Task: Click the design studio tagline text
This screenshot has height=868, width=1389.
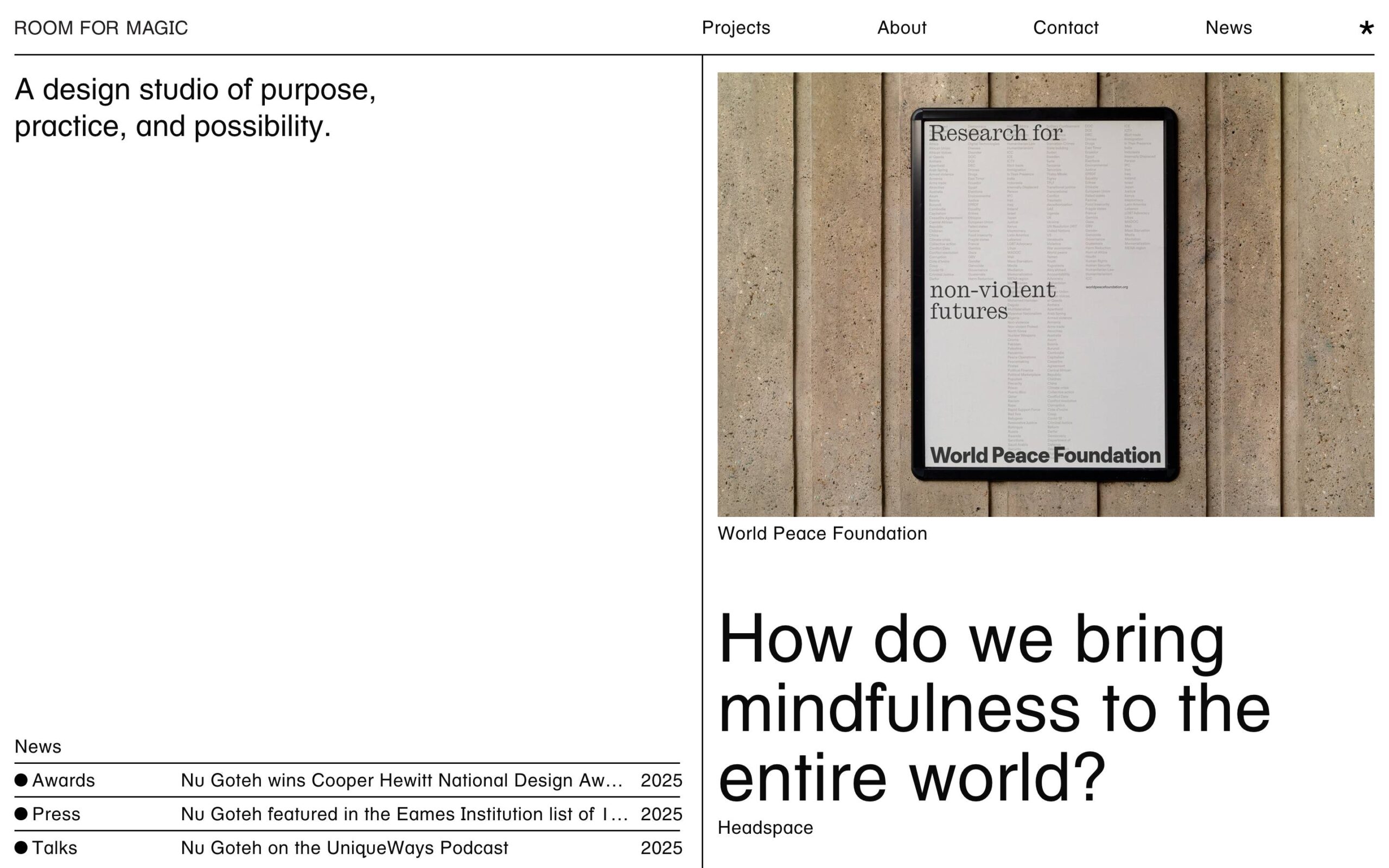Action: pos(195,108)
